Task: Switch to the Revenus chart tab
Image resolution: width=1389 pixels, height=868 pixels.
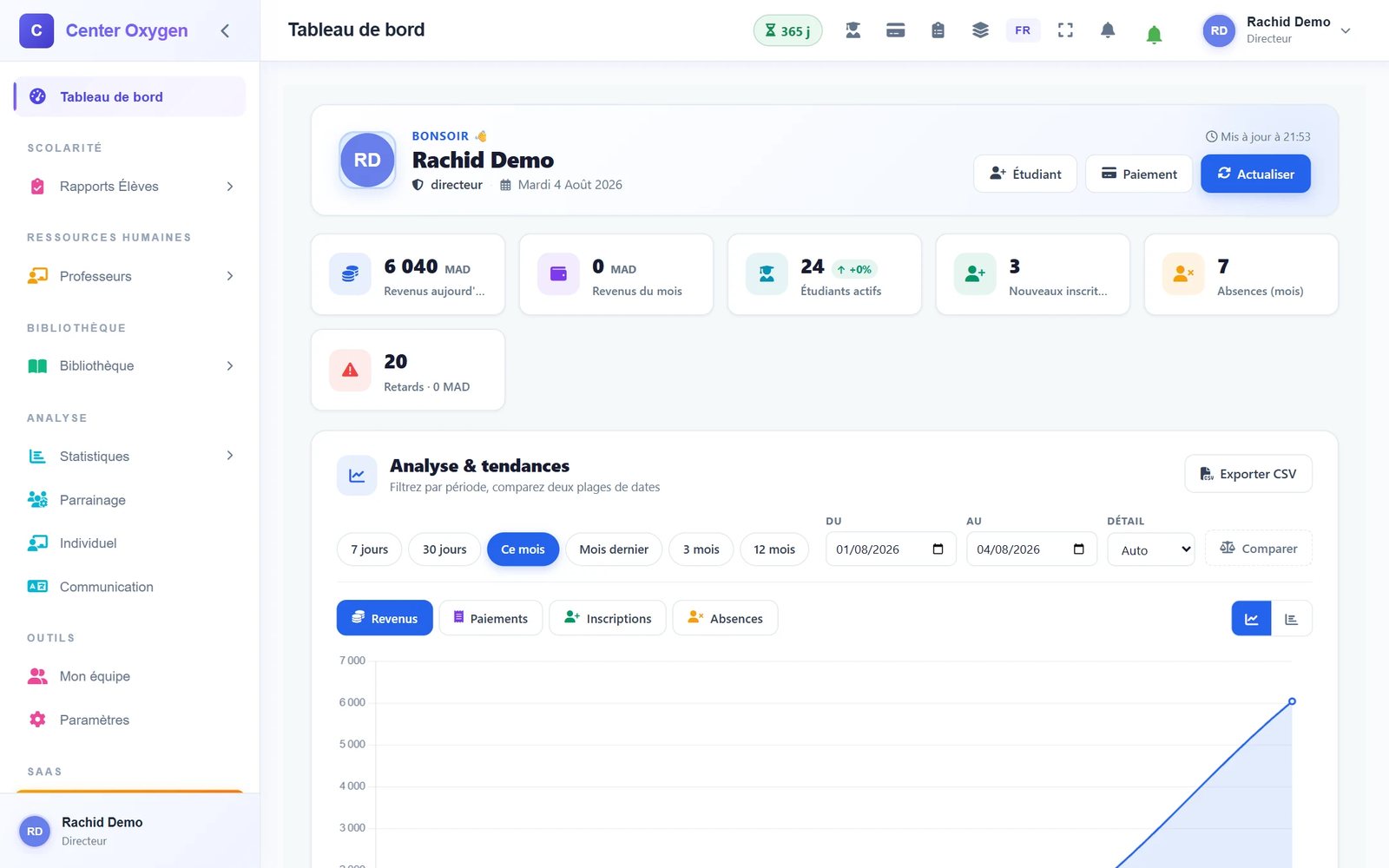Action: tap(385, 618)
